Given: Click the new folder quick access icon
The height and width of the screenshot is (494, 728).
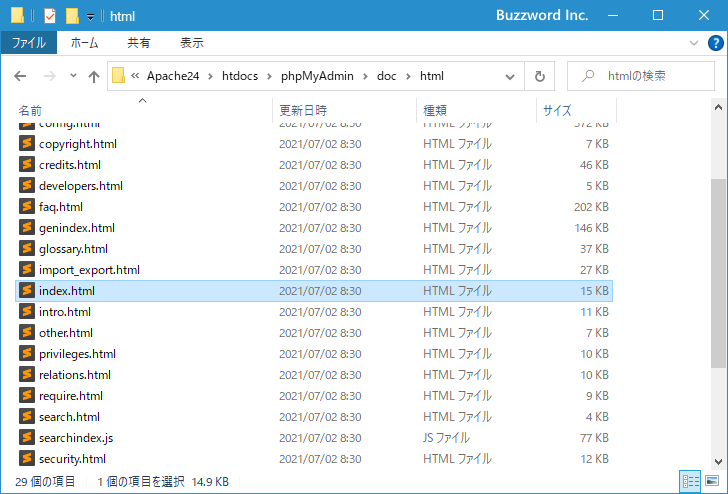Looking at the screenshot, I should pyautogui.click(x=72, y=16).
